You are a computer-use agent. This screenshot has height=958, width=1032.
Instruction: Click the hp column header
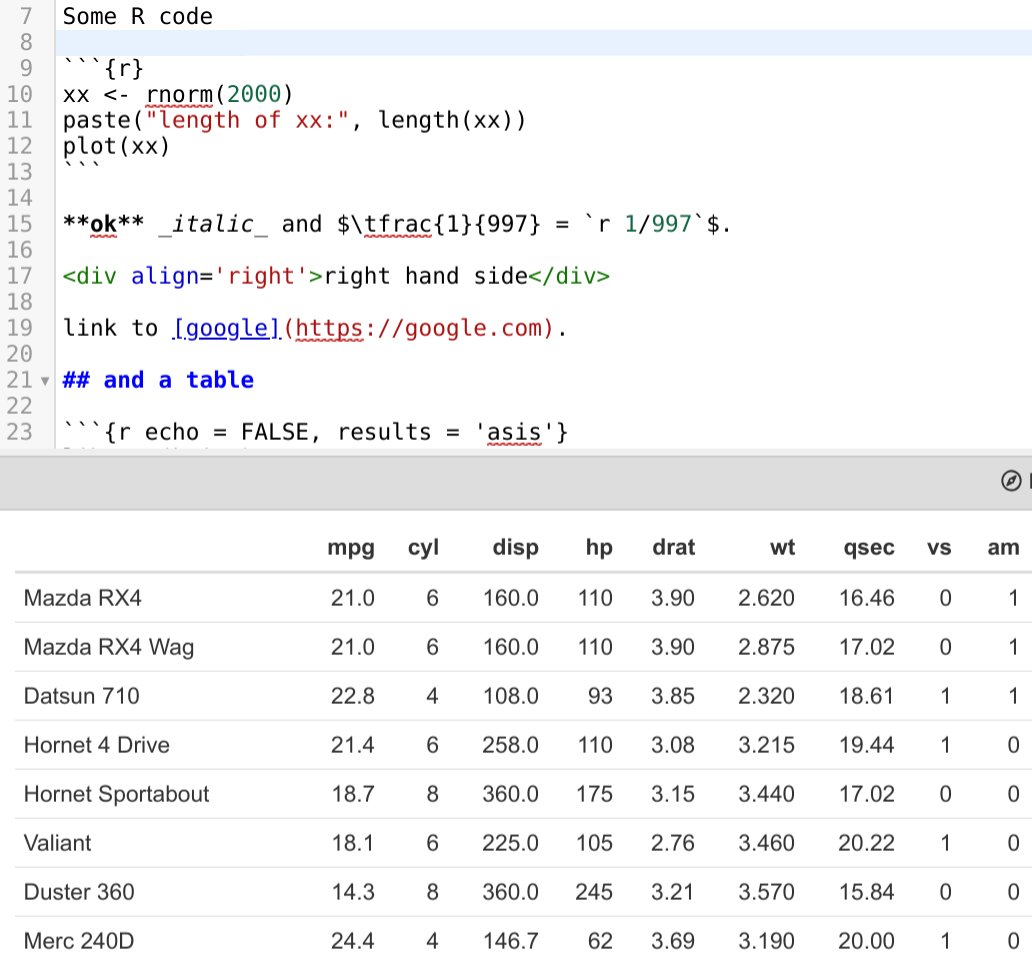[x=599, y=547]
